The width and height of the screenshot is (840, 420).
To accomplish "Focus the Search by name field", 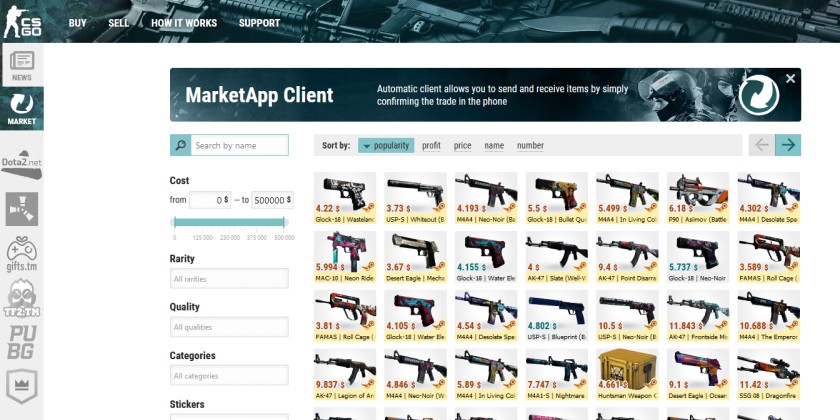I will tap(239, 146).
